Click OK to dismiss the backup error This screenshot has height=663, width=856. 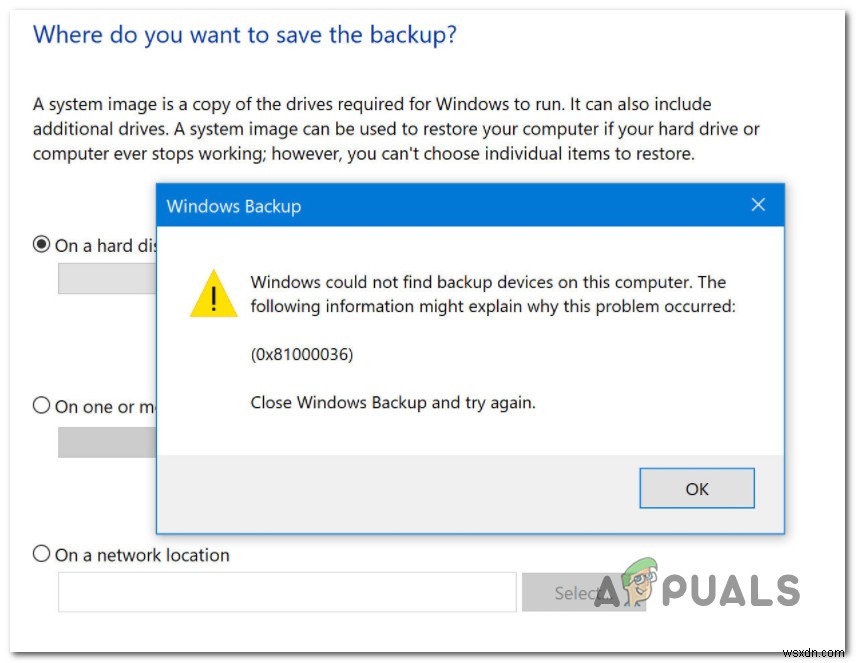697,488
